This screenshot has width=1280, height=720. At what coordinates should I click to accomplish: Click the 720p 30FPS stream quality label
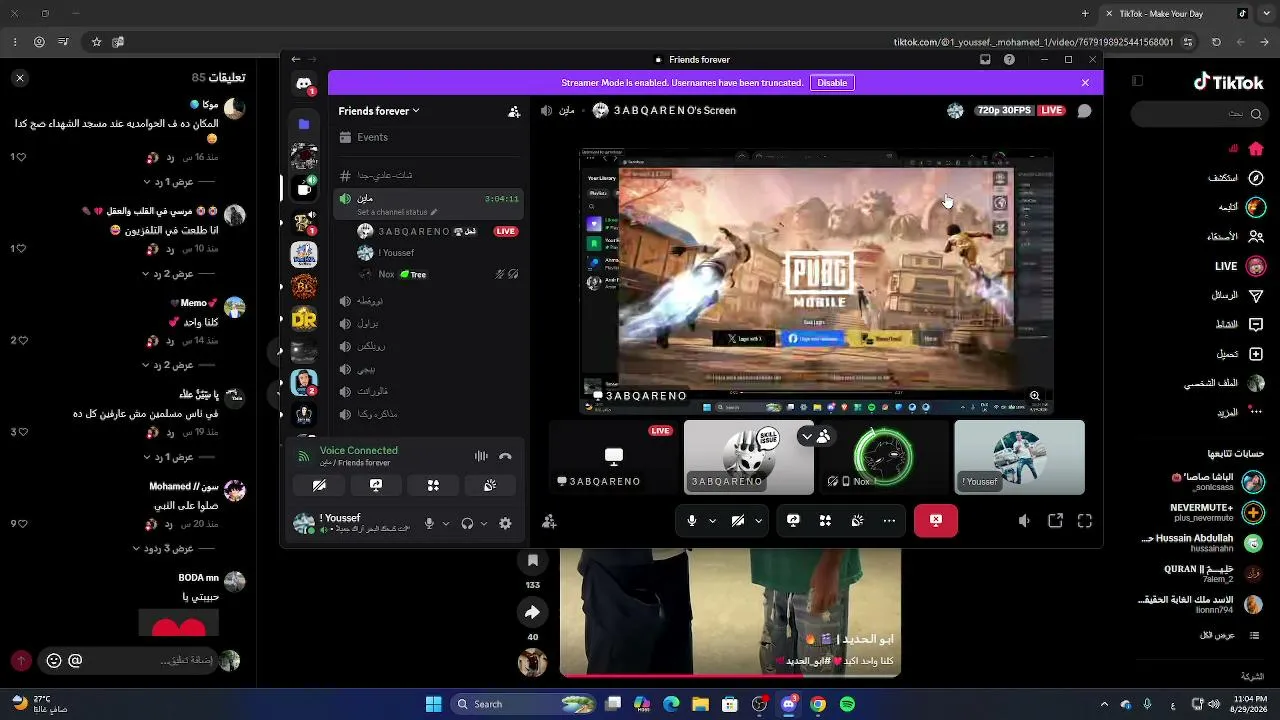coord(1003,110)
